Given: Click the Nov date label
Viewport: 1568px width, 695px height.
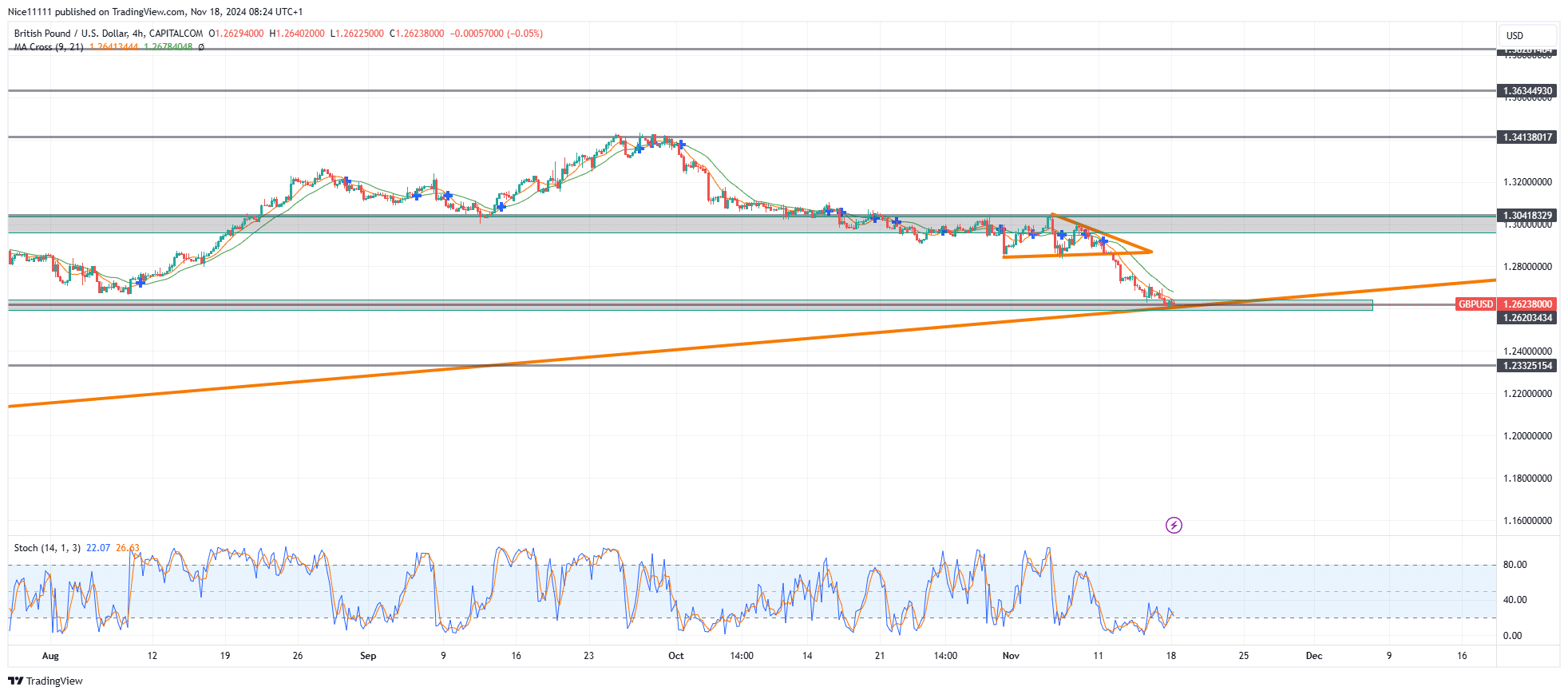Looking at the screenshot, I should click(1011, 656).
